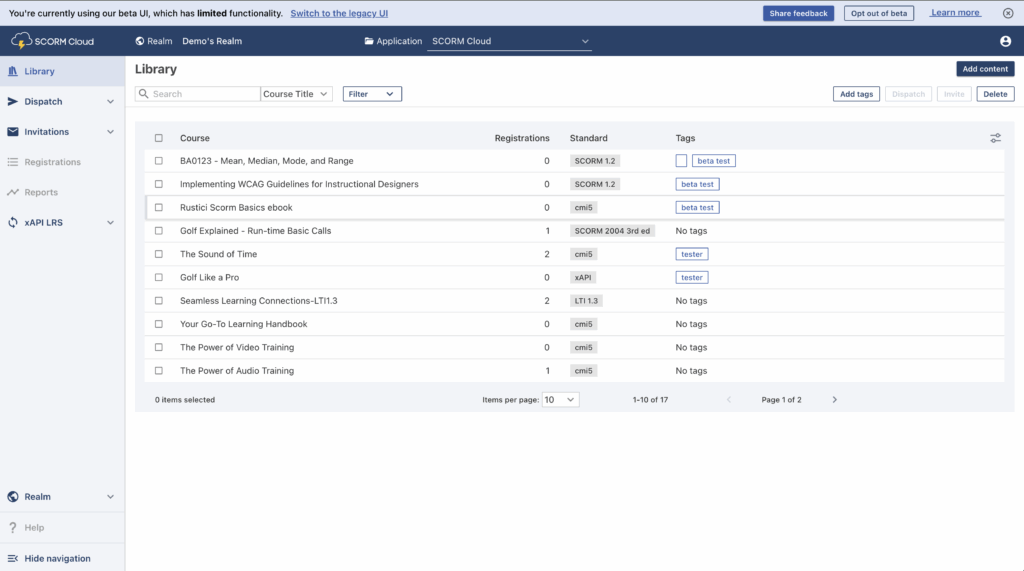
Task: Click the Library books icon
Action: point(12,71)
